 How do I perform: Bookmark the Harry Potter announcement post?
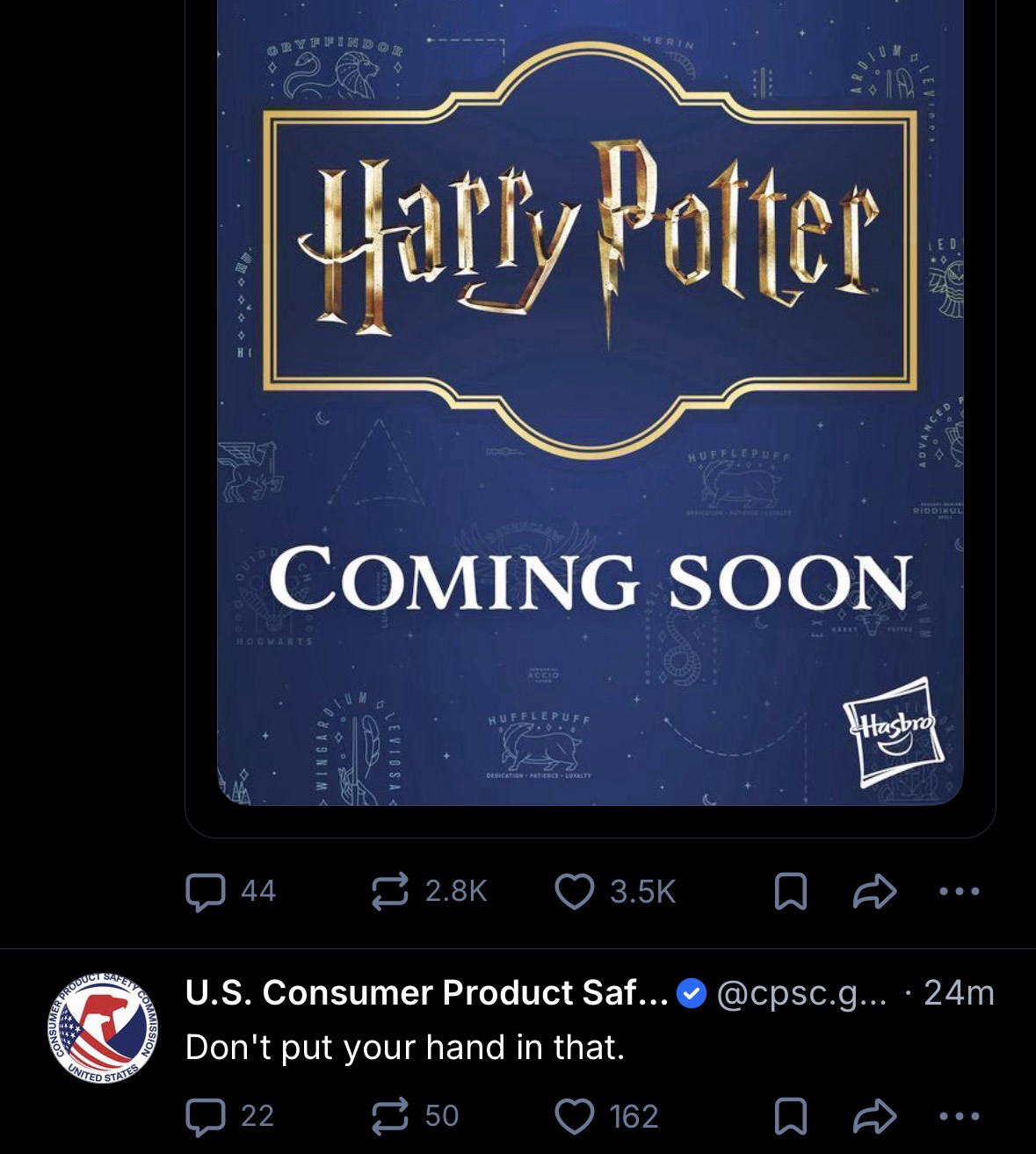tap(789, 892)
